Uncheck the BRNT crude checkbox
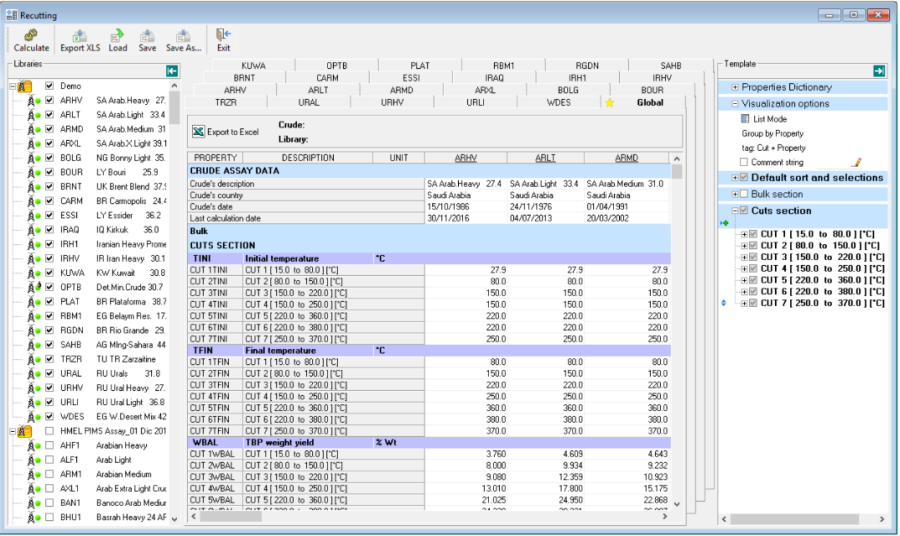This screenshot has height=536, width=900. (x=49, y=187)
